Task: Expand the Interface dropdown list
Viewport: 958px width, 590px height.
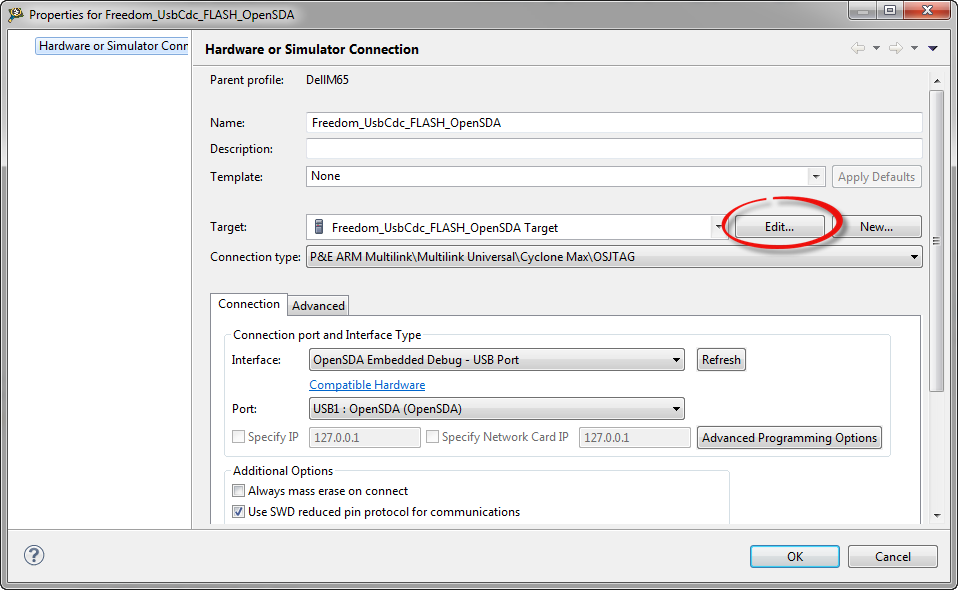Action: [676, 360]
